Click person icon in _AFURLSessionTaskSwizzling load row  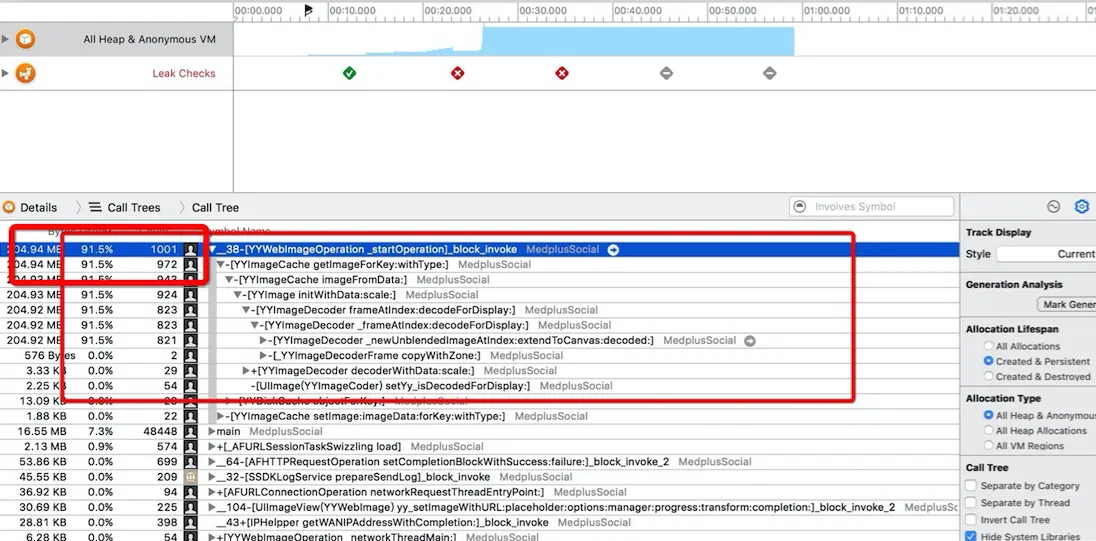pyautogui.click(x=190, y=447)
